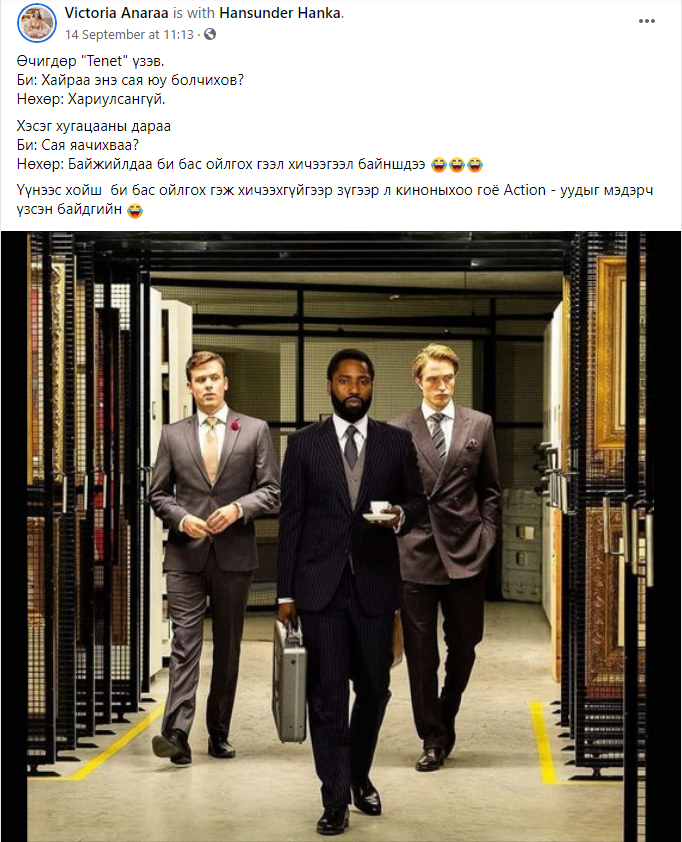Click the middle of three laughing emojis
682x842 pixels.
tap(457, 165)
